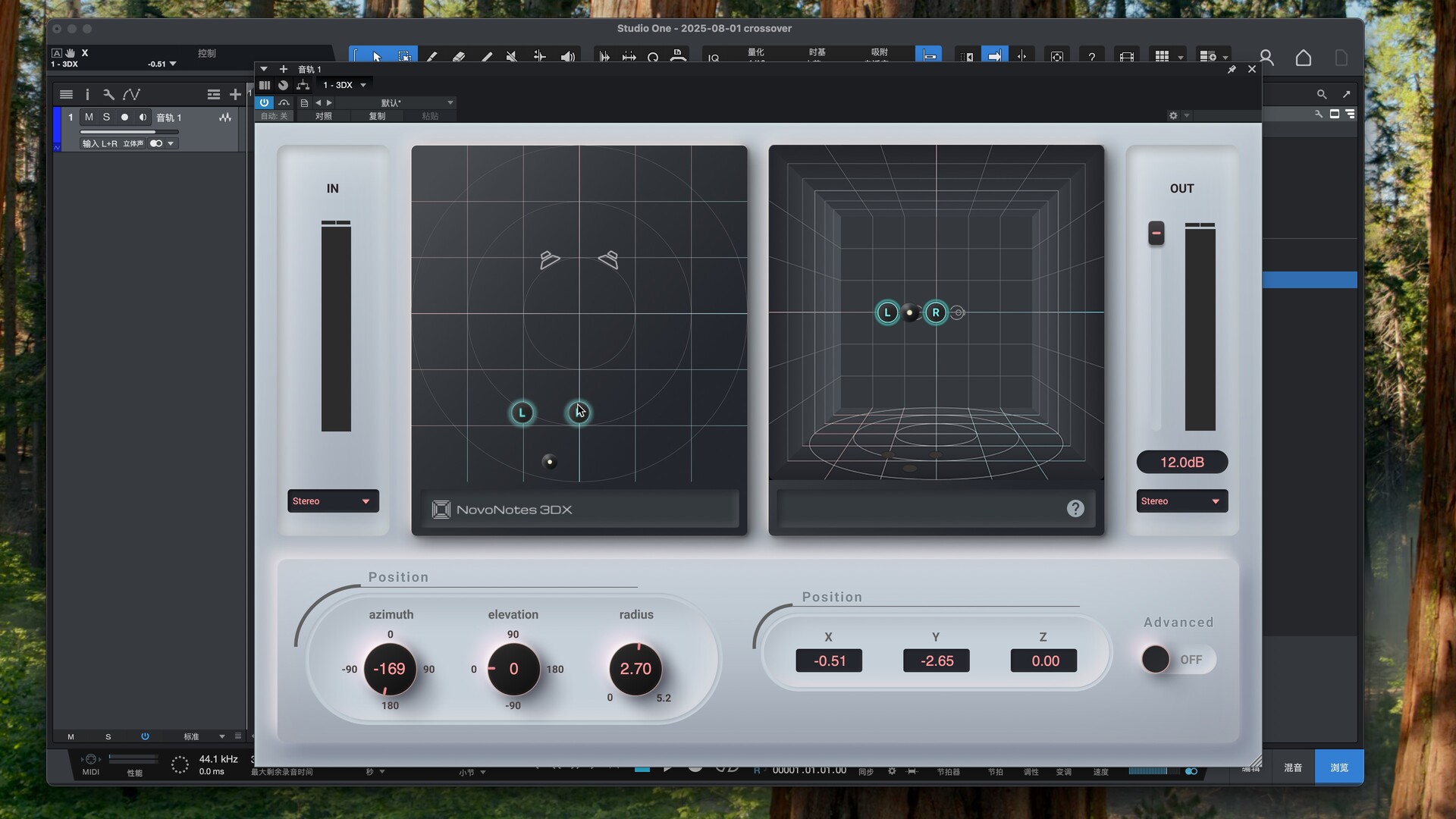1456x819 pixels.
Task: Mute track 音轨 1 with M button
Action: click(89, 117)
